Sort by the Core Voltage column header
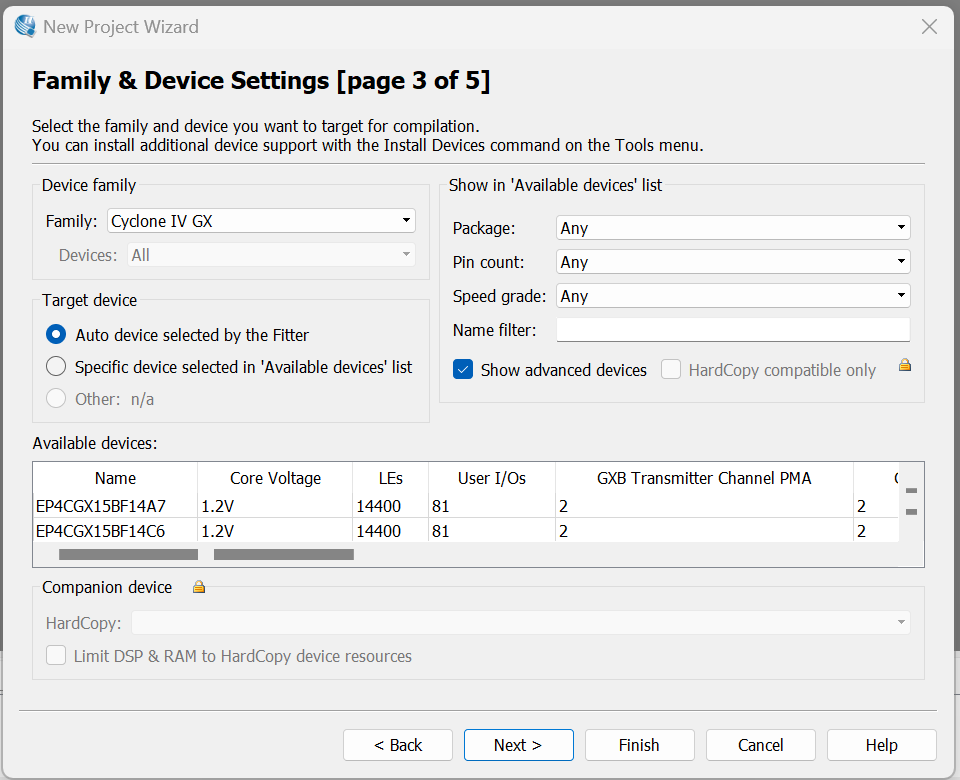 pos(275,478)
